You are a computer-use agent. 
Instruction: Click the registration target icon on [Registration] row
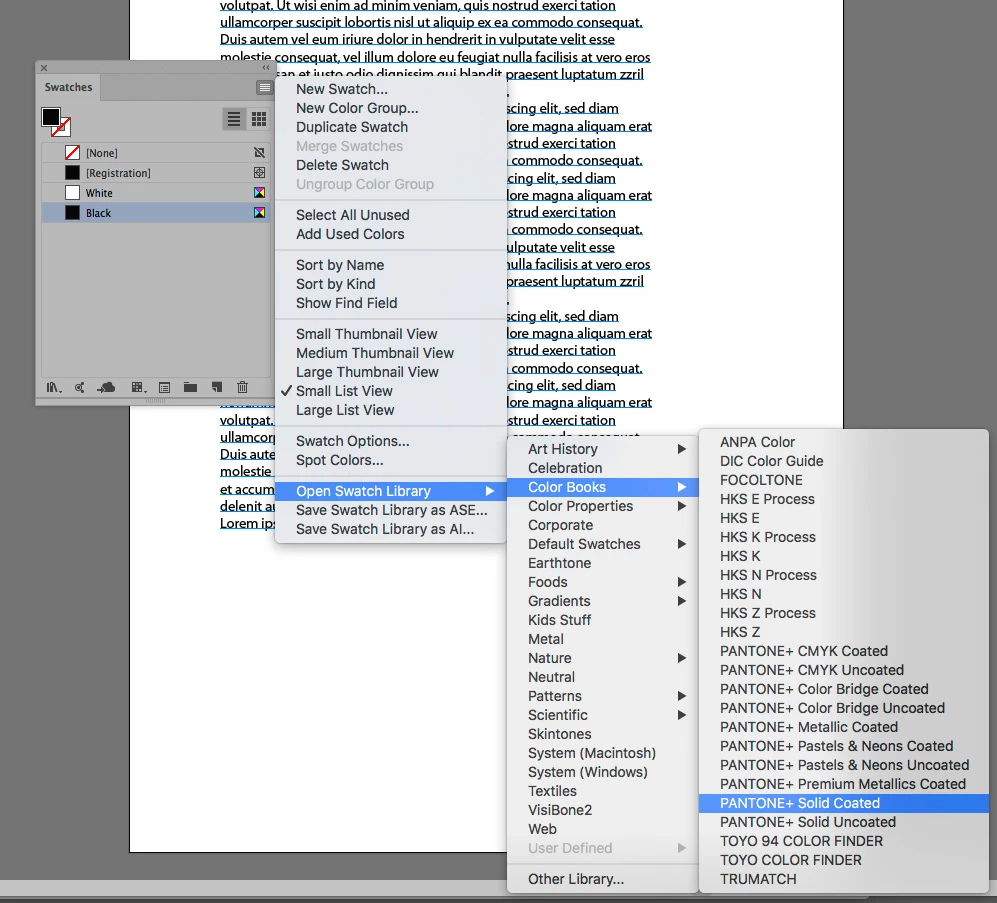[x=259, y=172]
